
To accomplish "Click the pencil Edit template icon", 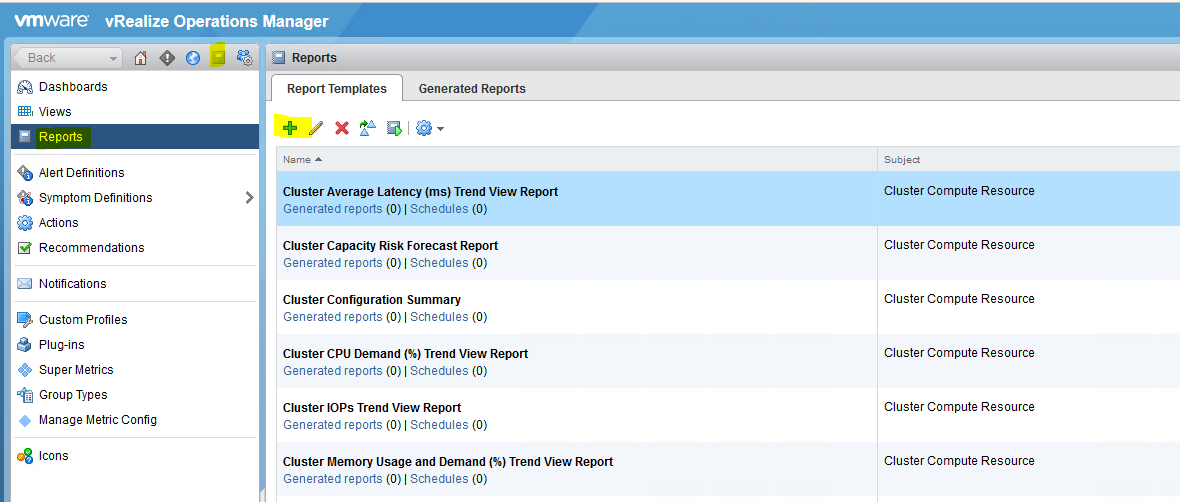I will (316, 129).
